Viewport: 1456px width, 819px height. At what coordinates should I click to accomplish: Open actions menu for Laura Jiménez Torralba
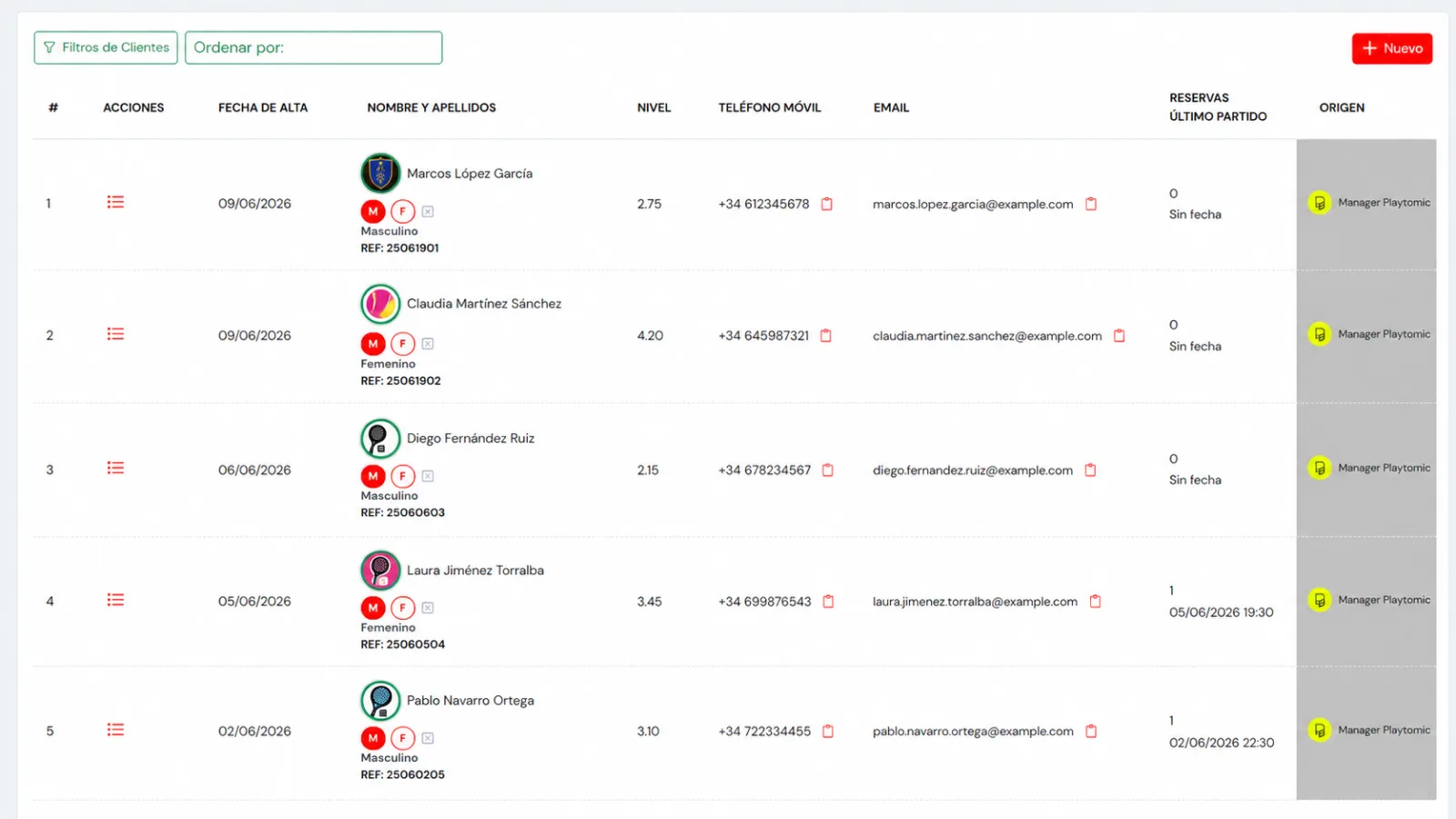[x=116, y=600]
